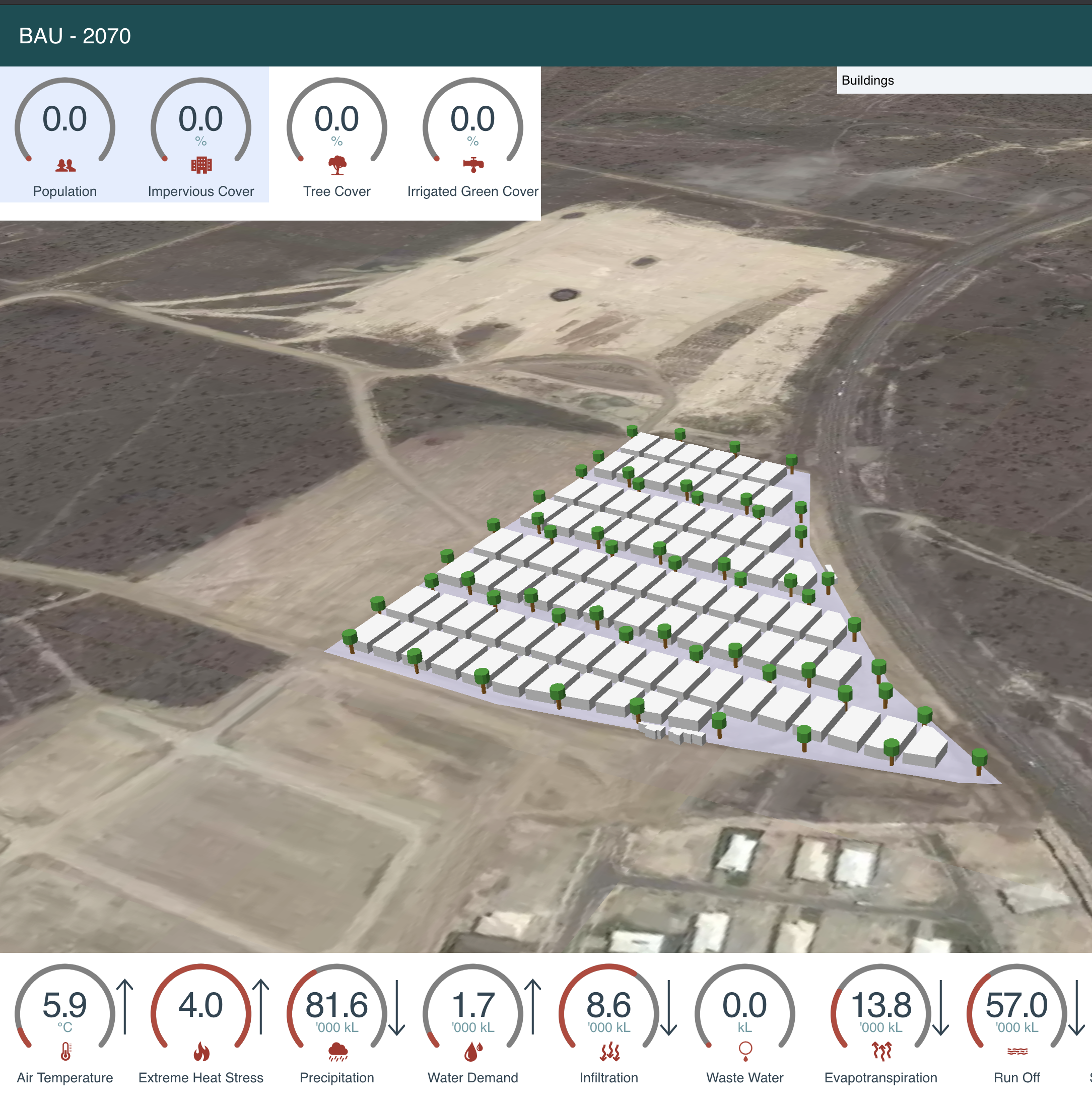Click the Extreme Heat Stress label
The height and width of the screenshot is (1106, 1092).
[x=201, y=1078]
